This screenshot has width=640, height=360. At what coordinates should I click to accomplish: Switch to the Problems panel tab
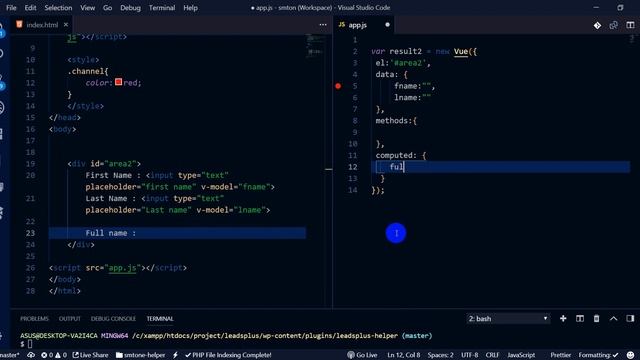[x=34, y=319]
